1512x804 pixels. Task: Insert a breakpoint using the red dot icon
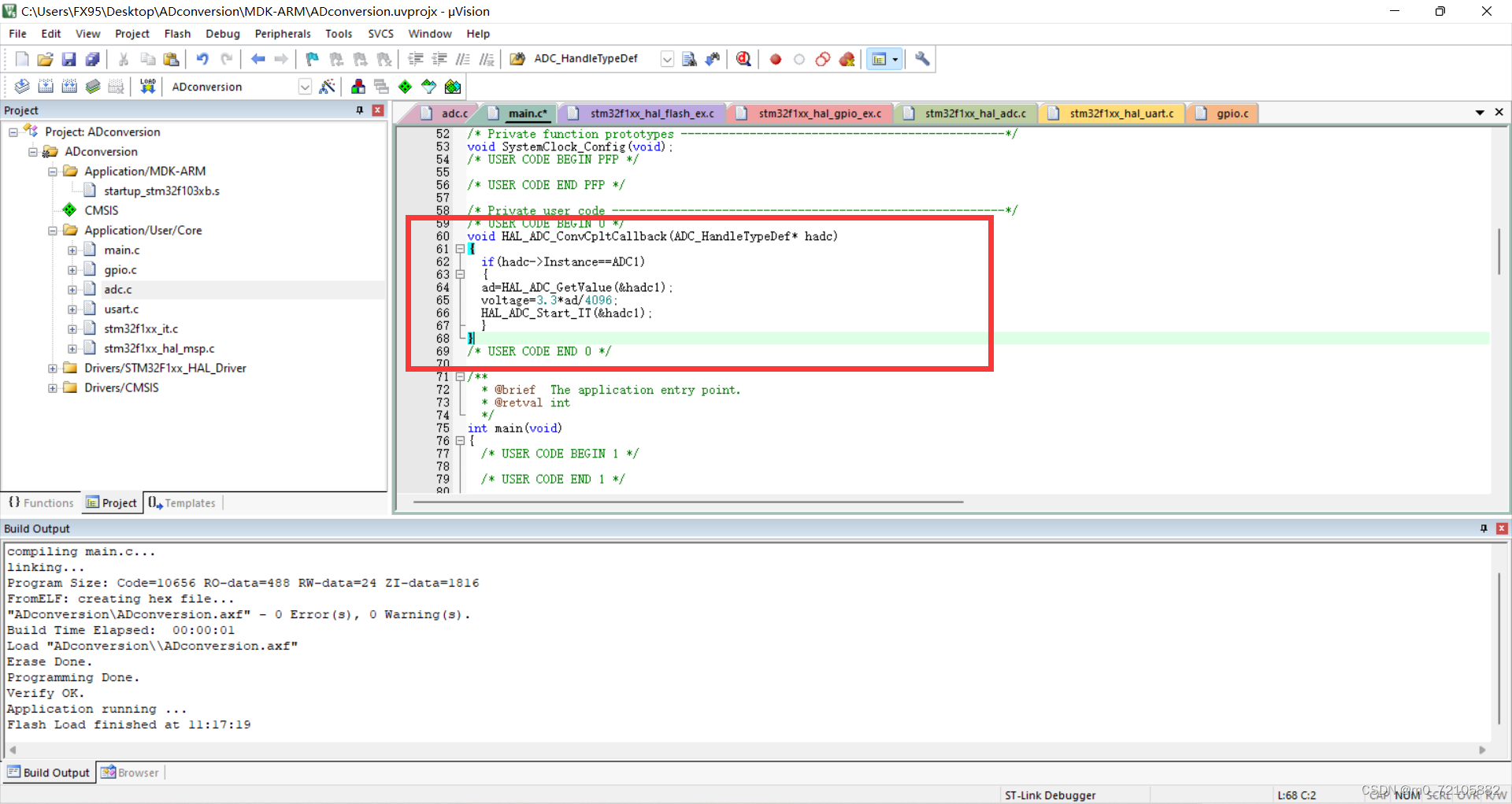(775, 58)
